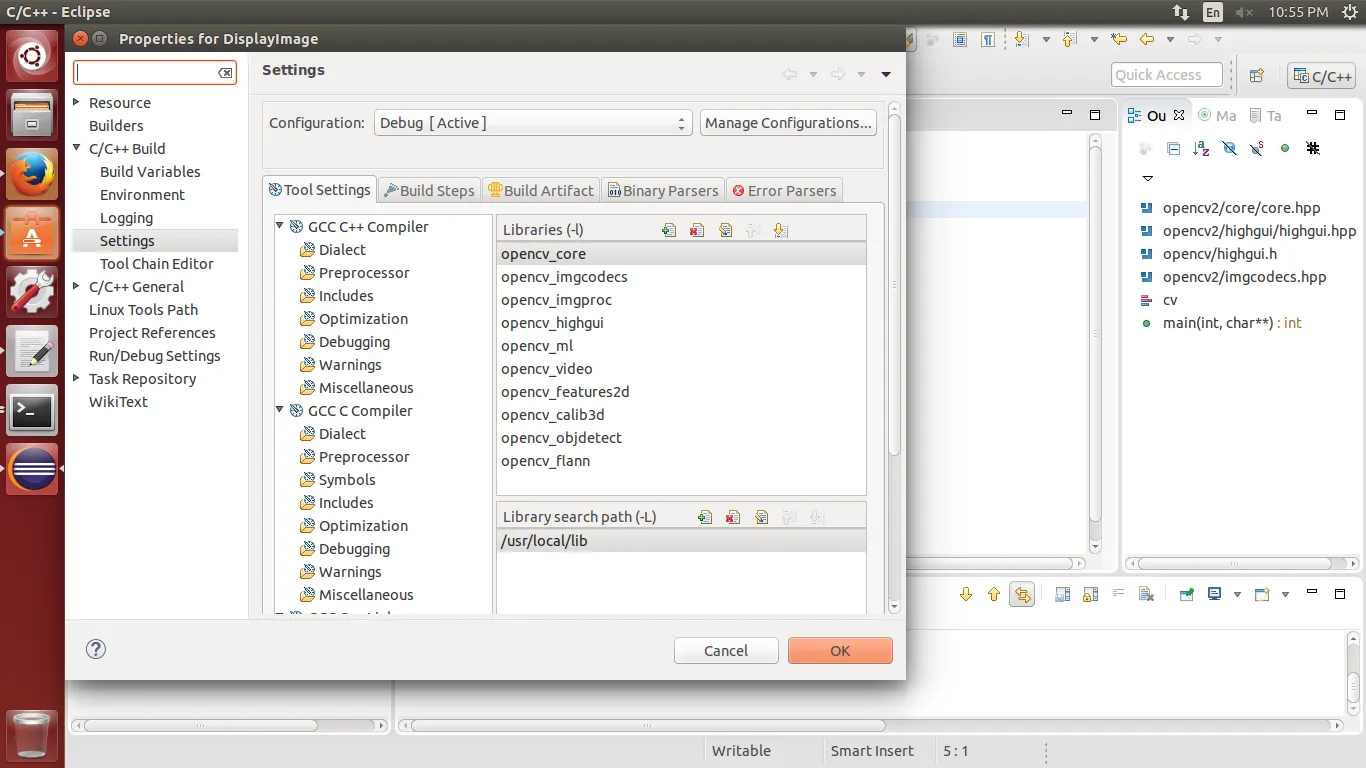Open the dialog help question-mark icon

tap(96, 649)
